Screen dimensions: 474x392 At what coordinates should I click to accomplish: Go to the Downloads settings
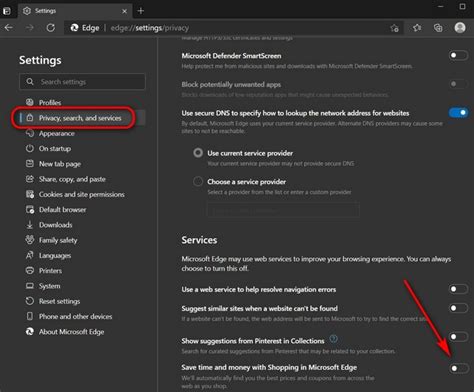[56, 225]
